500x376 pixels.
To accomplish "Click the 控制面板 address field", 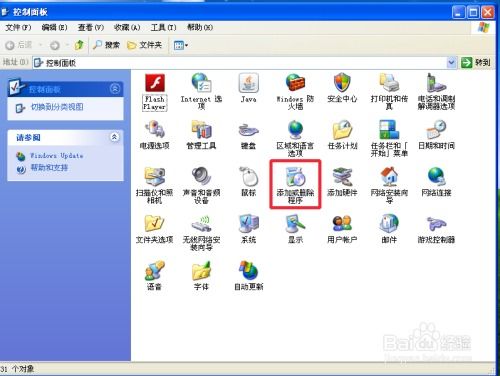I will 240,63.
